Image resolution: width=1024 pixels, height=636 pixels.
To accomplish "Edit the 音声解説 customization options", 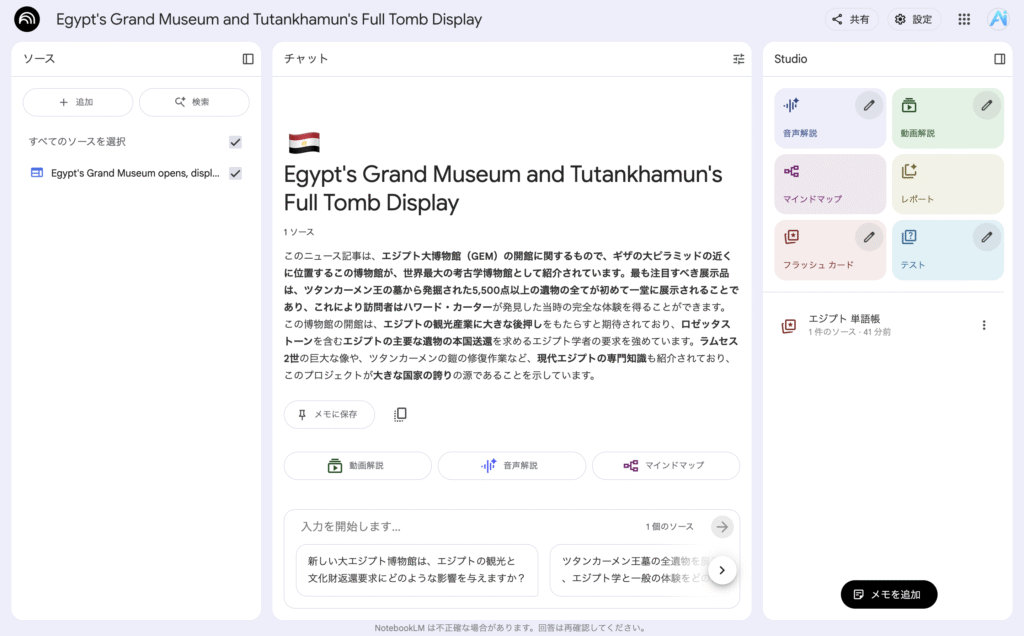I will (x=869, y=105).
